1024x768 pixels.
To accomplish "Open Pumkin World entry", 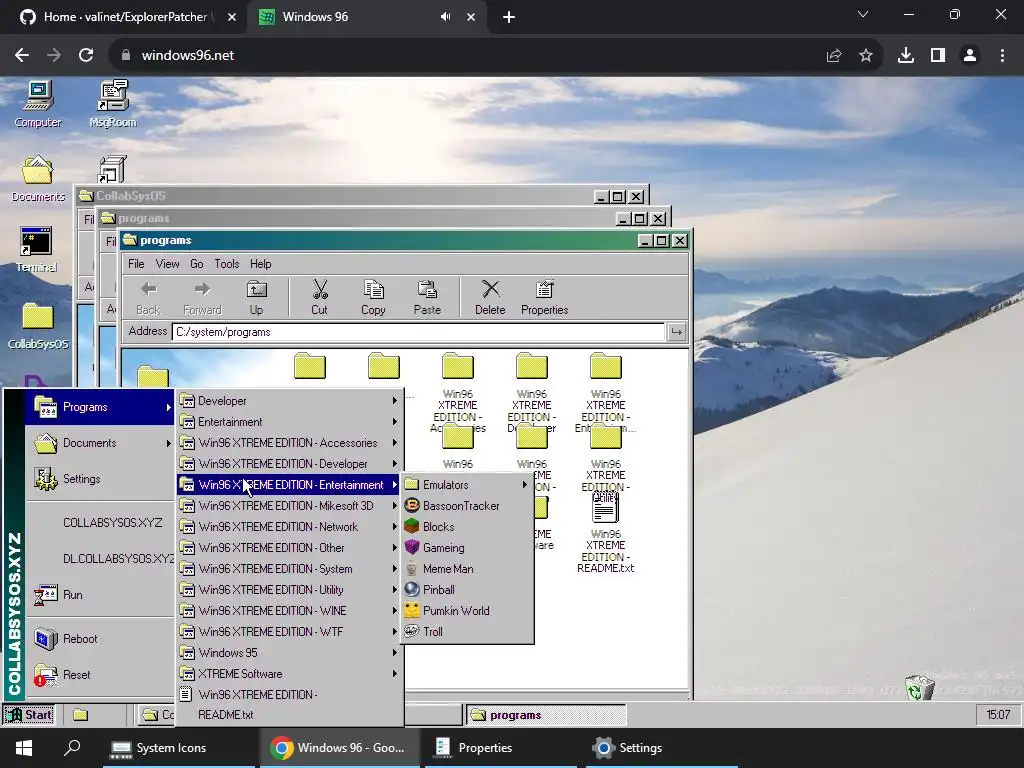I will tap(467, 610).
